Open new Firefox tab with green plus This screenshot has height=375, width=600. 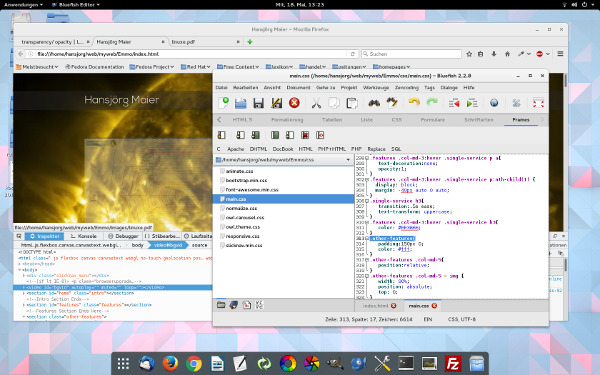(x=250, y=42)
